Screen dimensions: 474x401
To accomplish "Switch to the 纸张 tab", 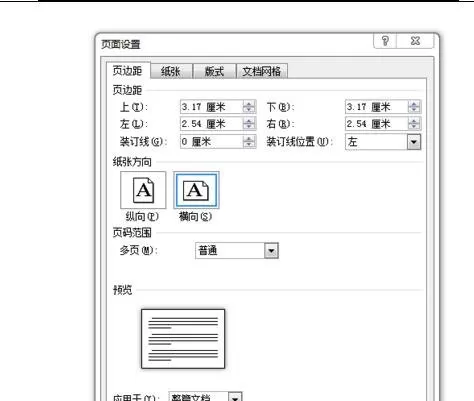I will [x=171, y=71].
